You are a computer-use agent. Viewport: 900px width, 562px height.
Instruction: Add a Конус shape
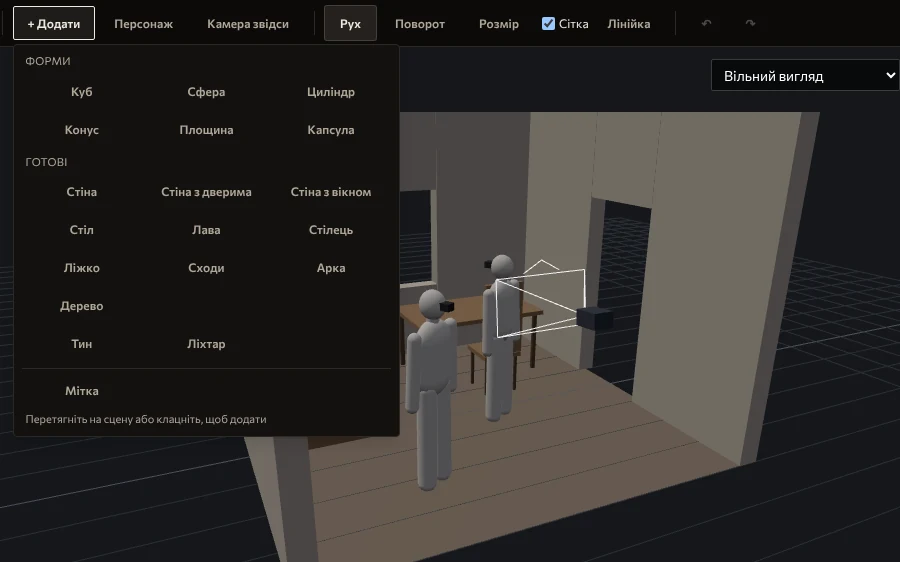[x=82, y=130]
